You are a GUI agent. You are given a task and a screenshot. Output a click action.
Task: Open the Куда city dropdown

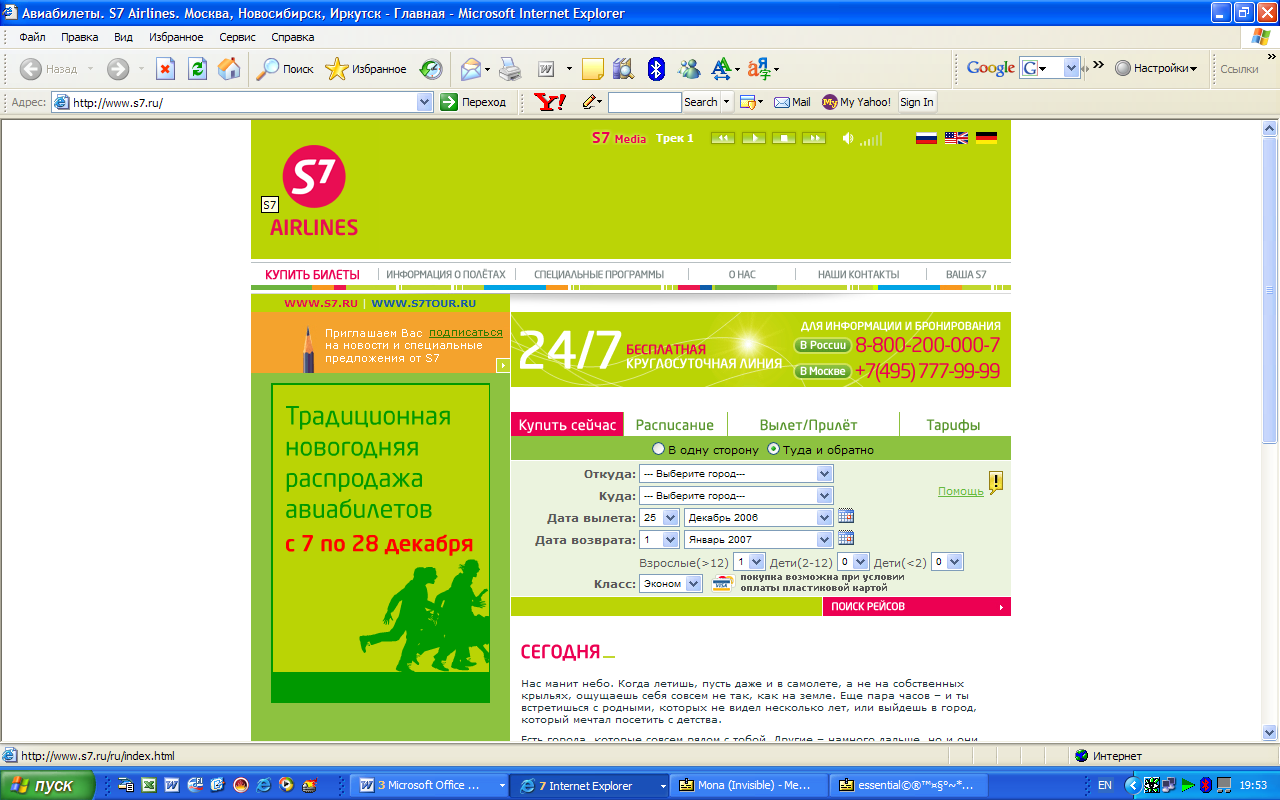tap(736, 496)
